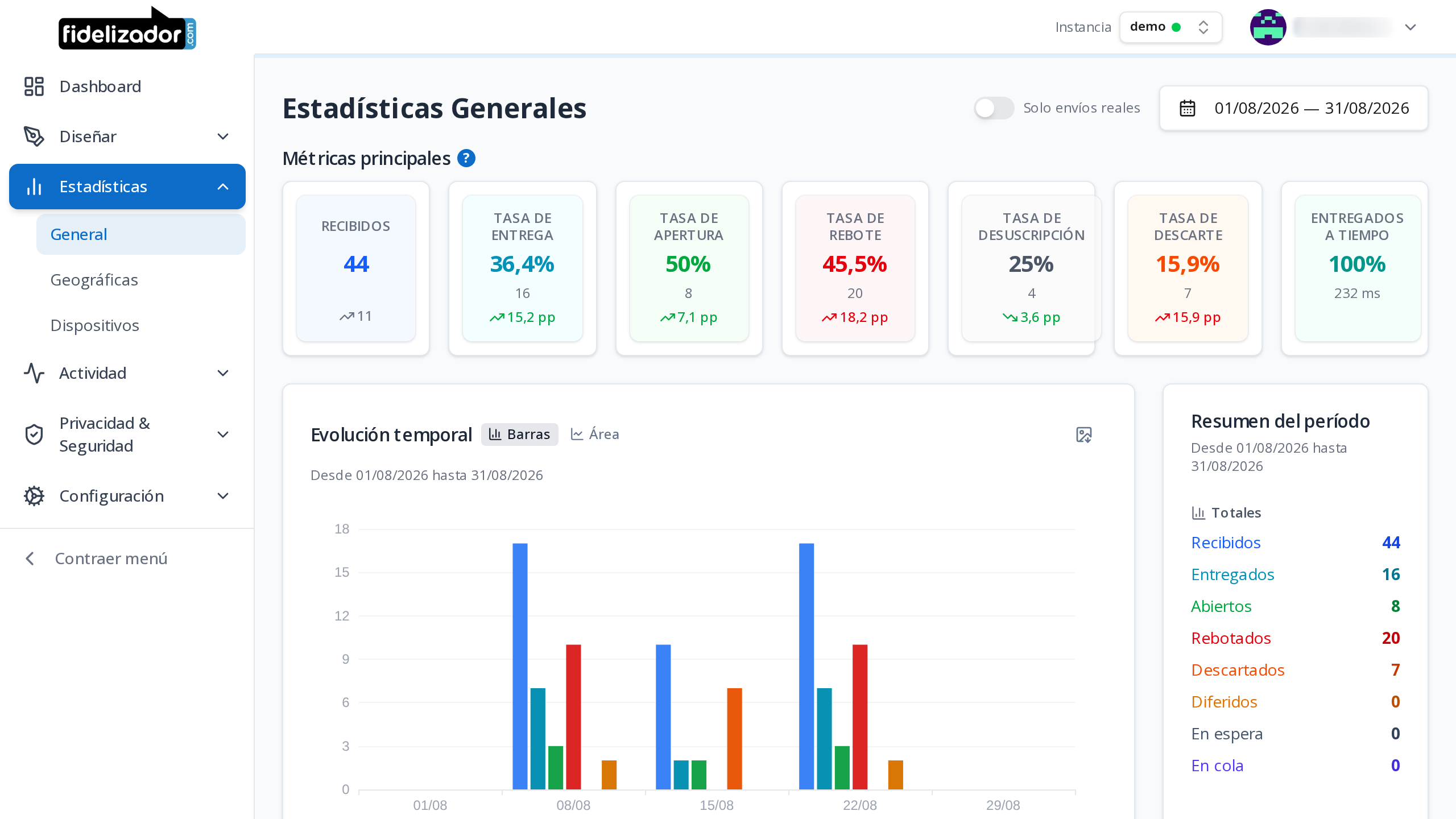Click the Actividad pulse icon
Image resolution: width=1456 pixels, height=819 pixels.
(34, 373)
